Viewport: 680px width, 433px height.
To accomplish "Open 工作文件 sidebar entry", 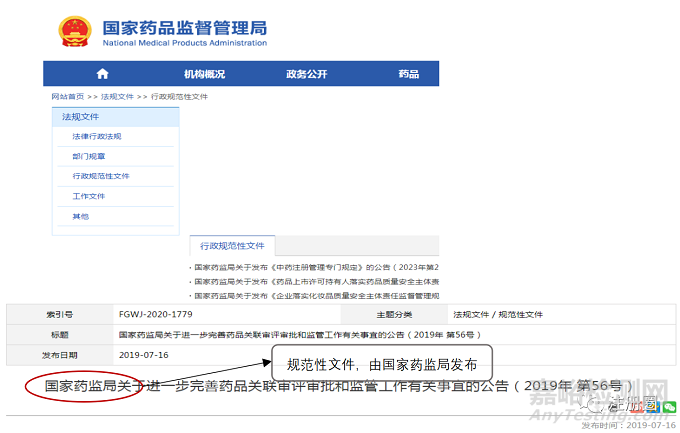I will [x=88, y=196].
